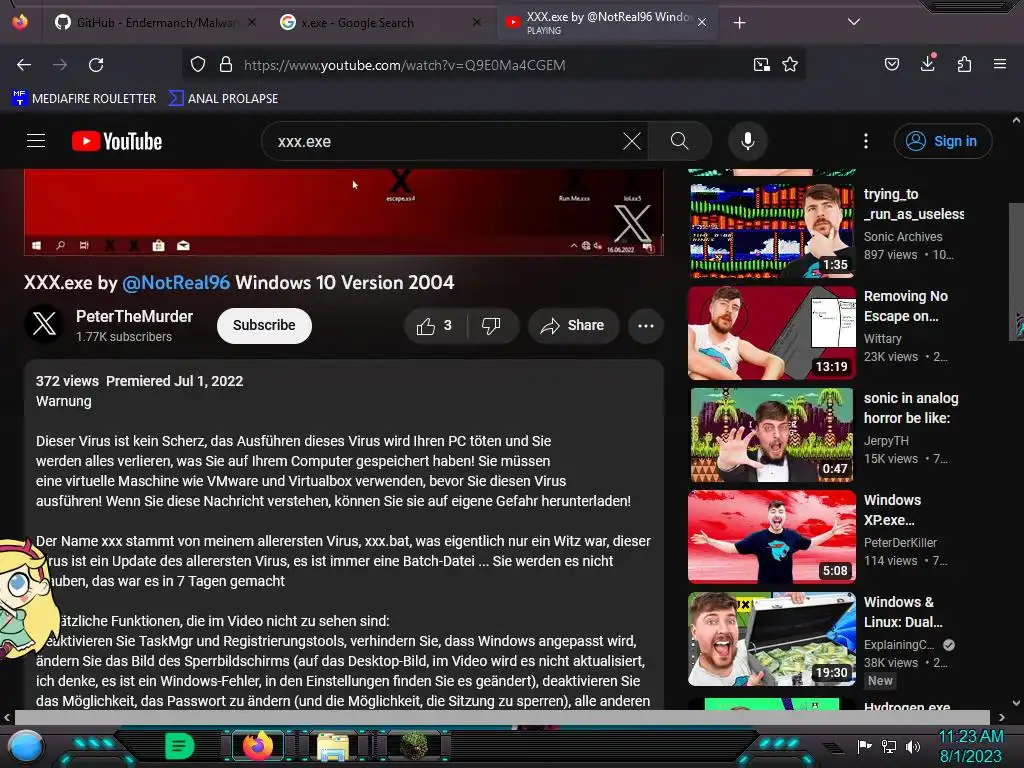Reload the current page

pos(96,65)
